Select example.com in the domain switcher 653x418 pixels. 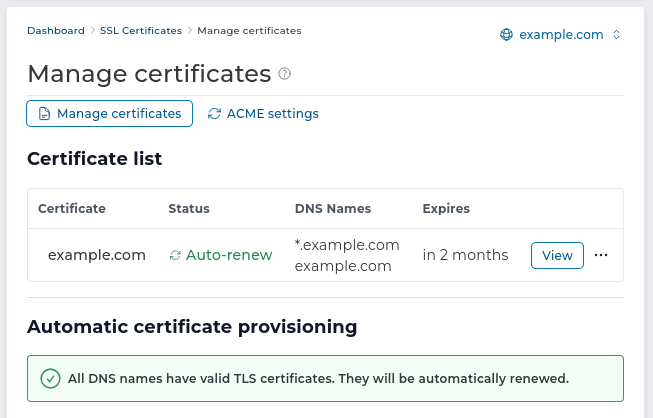tap(561, 35)
